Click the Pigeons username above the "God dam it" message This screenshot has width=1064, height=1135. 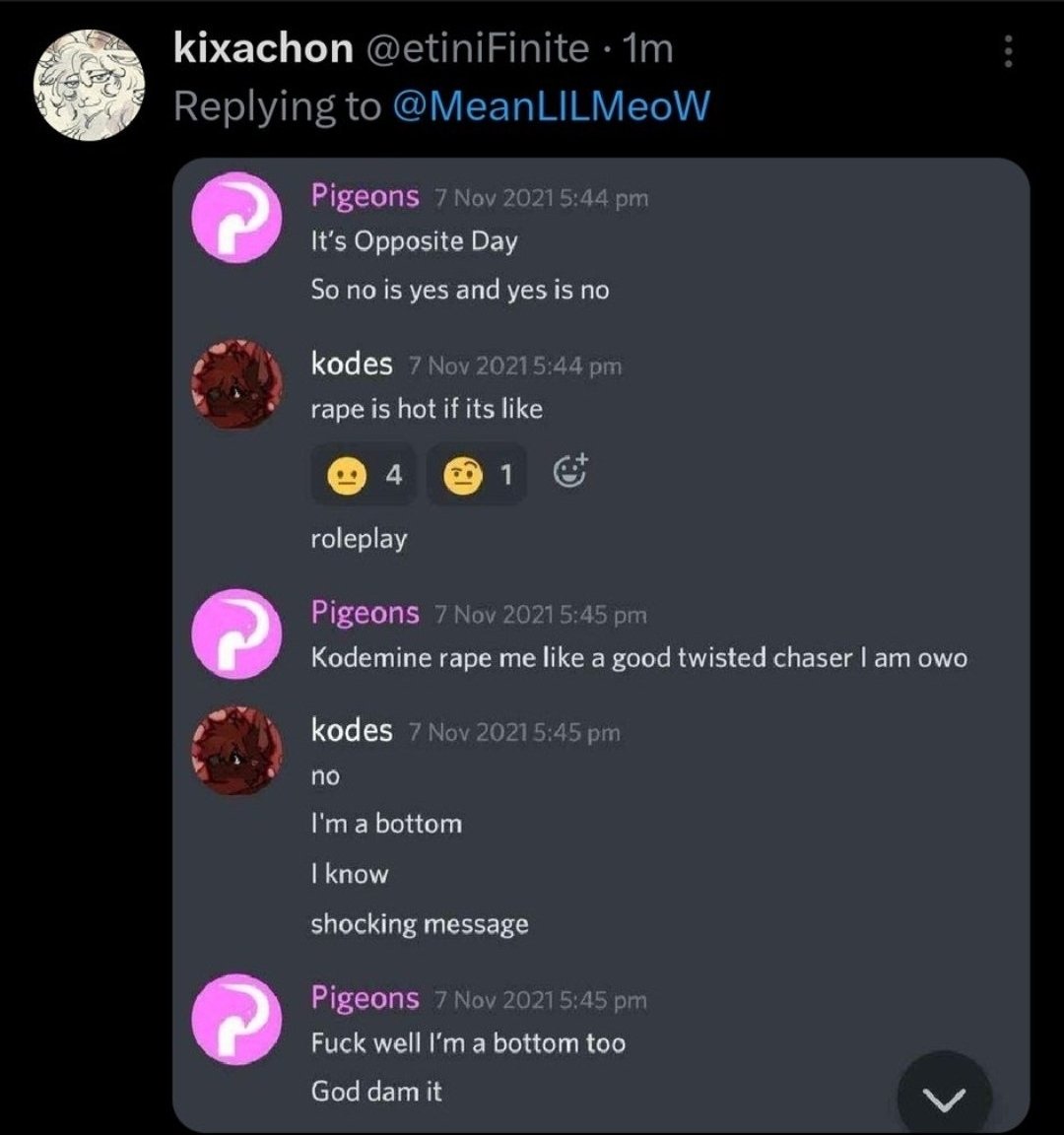tap(365, 997)
